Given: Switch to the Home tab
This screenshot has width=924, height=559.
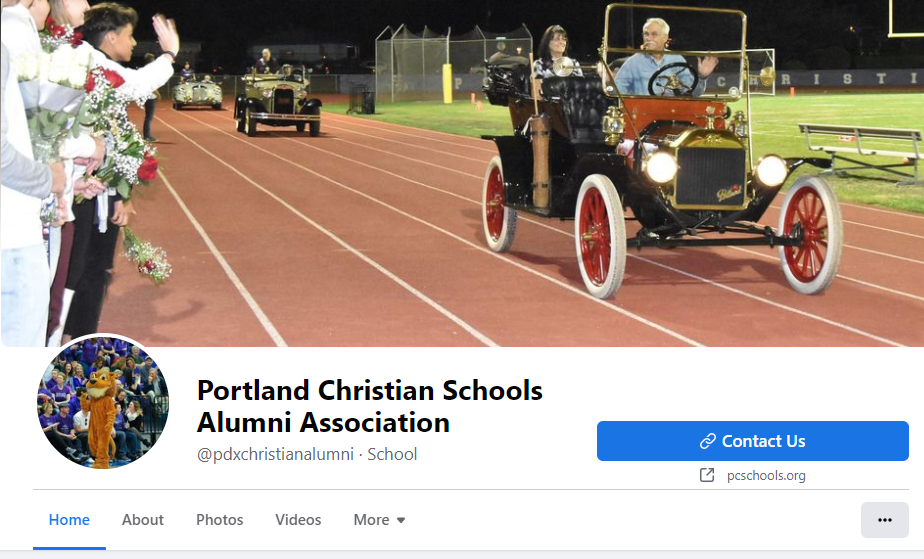Looking at the screenshot, I should [69, 520].
